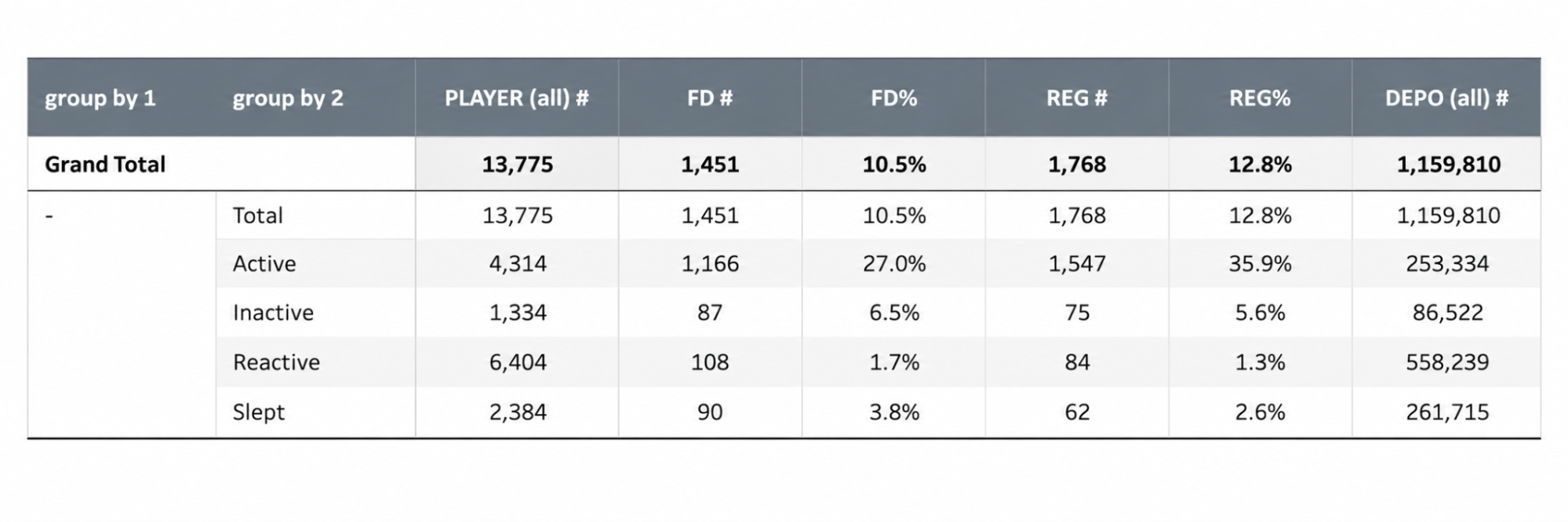Click the 'DEPO (all) #' column header
Viewport: 1568px width, 522px height.
click(1446, 98)
